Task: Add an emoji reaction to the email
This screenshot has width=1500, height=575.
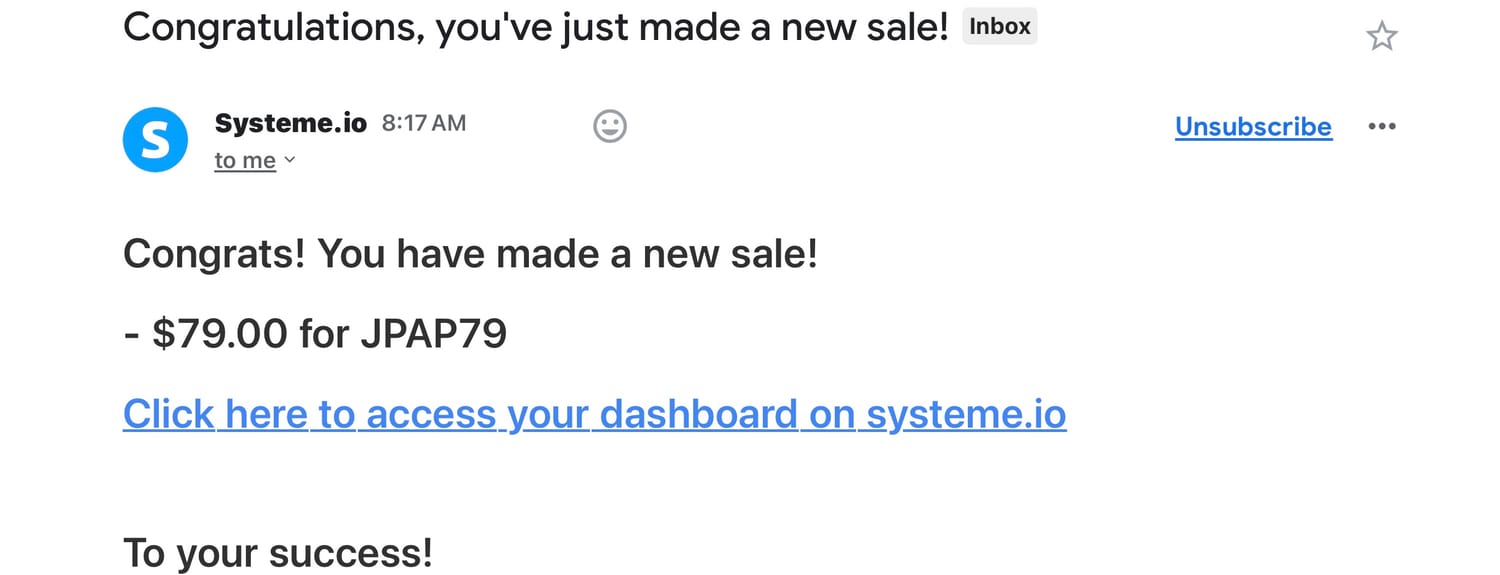Action: click(610, 126)
